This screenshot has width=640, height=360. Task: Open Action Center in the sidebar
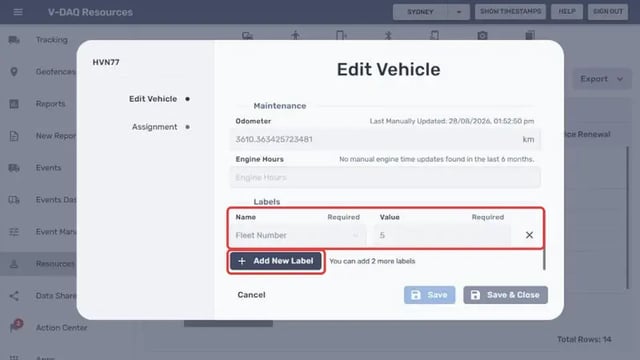61,327
